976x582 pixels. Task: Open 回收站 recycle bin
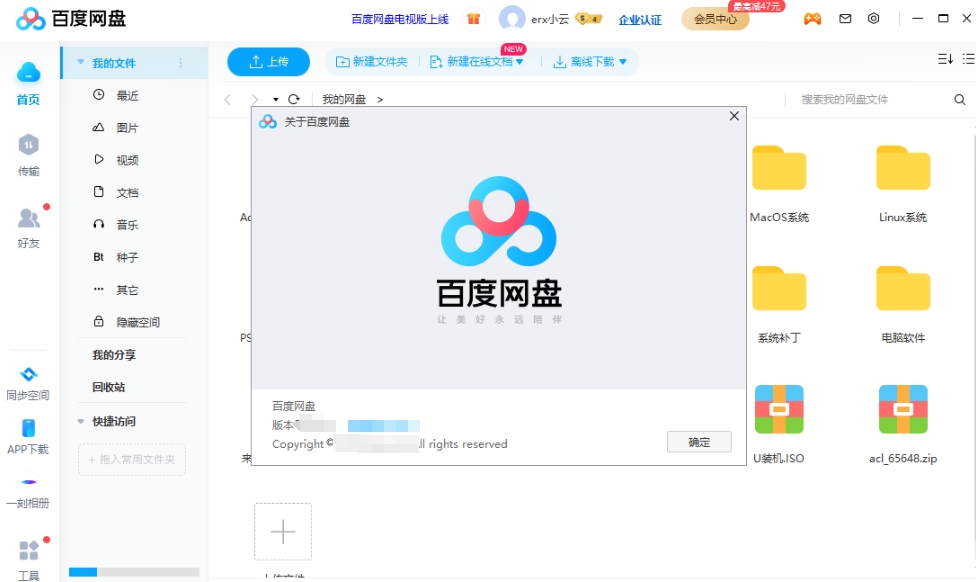click(109, 387)
